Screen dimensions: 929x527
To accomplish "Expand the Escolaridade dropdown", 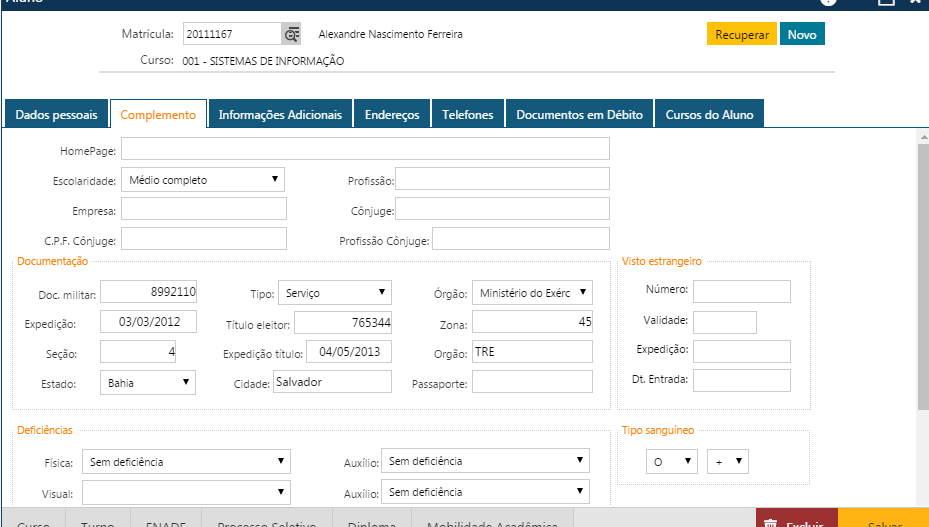I will tap(203, 180).
